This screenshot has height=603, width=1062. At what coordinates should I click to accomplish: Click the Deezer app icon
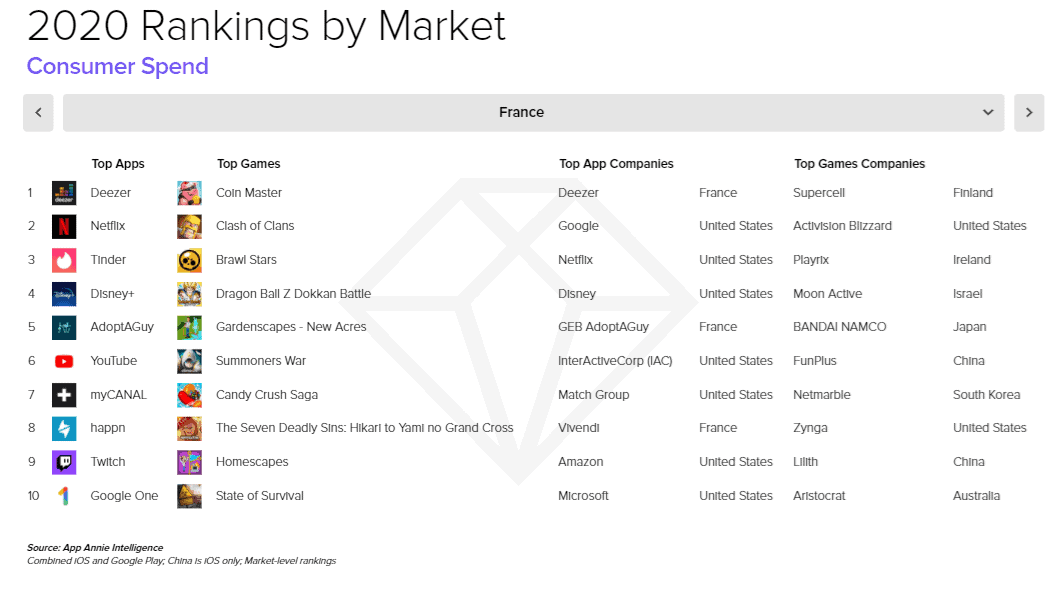pos(64,193)
